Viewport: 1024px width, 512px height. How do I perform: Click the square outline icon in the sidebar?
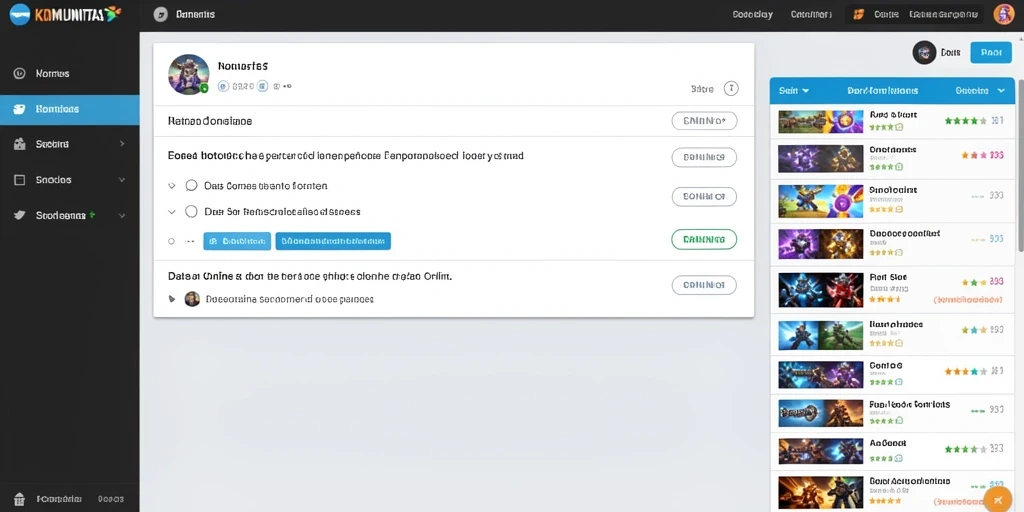[x=20, y=180]
